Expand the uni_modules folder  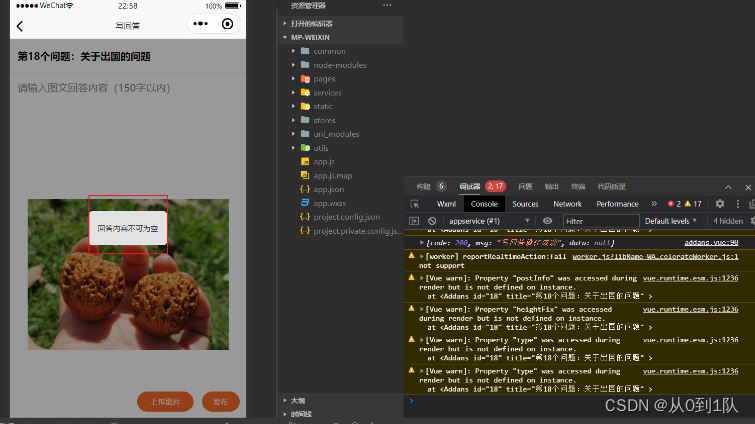click(293, 134)
